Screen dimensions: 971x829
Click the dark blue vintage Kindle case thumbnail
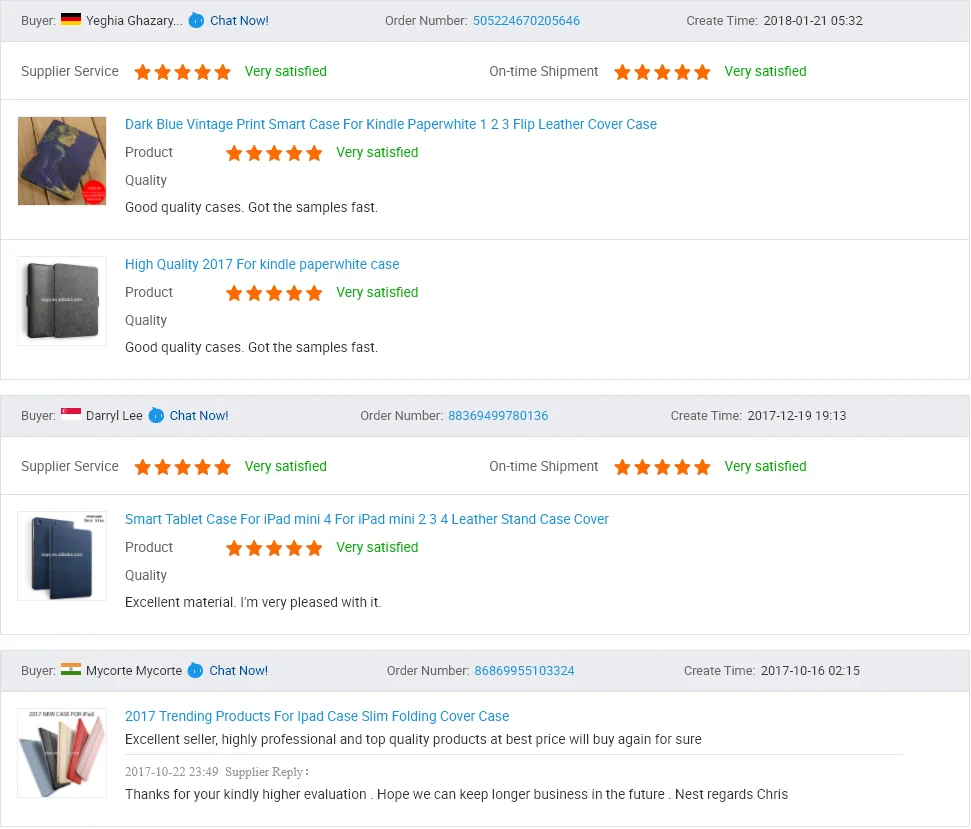click(x=62, y=161)
